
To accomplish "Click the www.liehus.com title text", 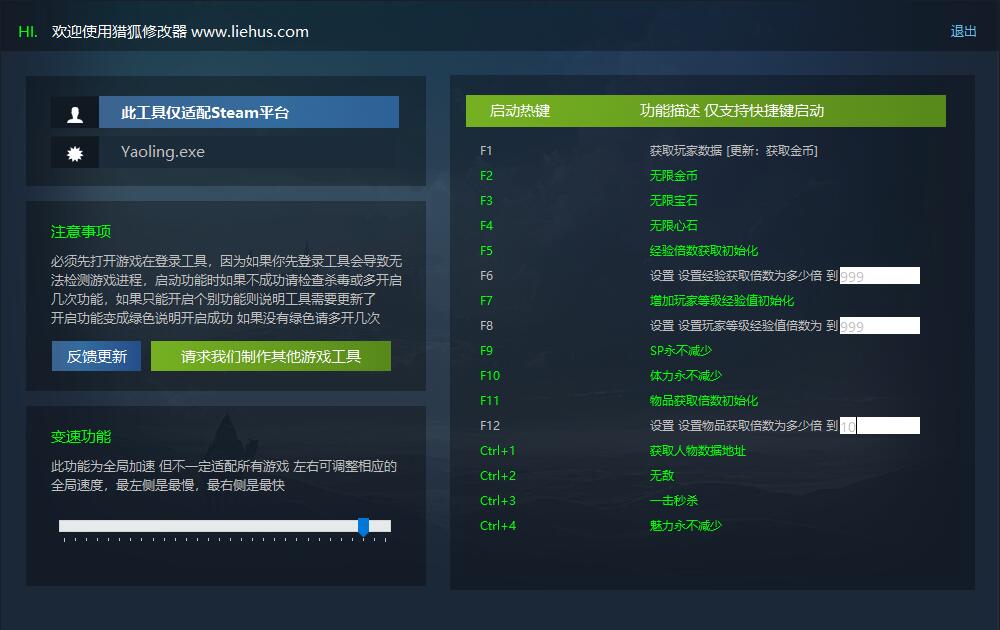I will click(249, 31).
